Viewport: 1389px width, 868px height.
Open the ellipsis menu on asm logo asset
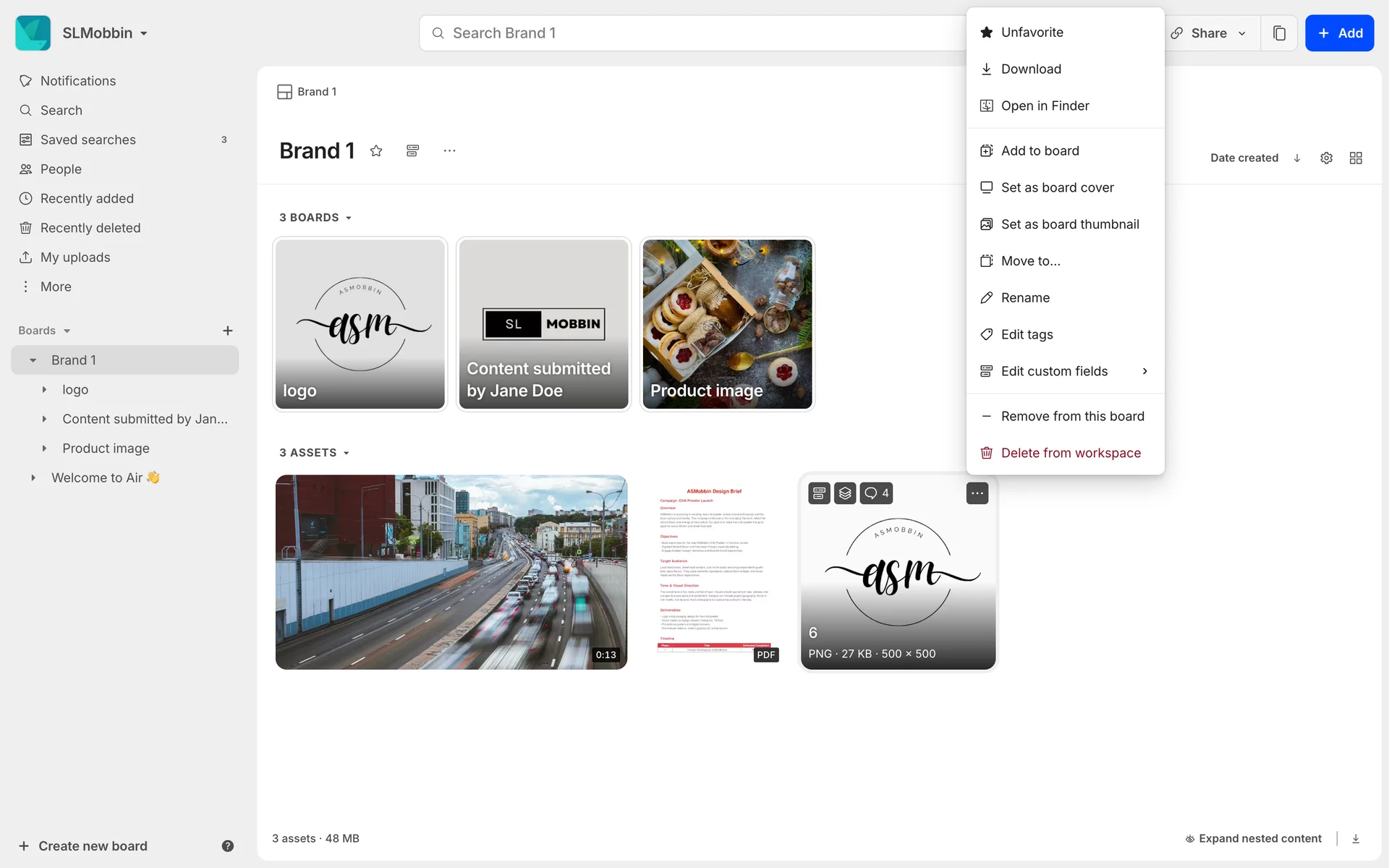click(977, 493)
